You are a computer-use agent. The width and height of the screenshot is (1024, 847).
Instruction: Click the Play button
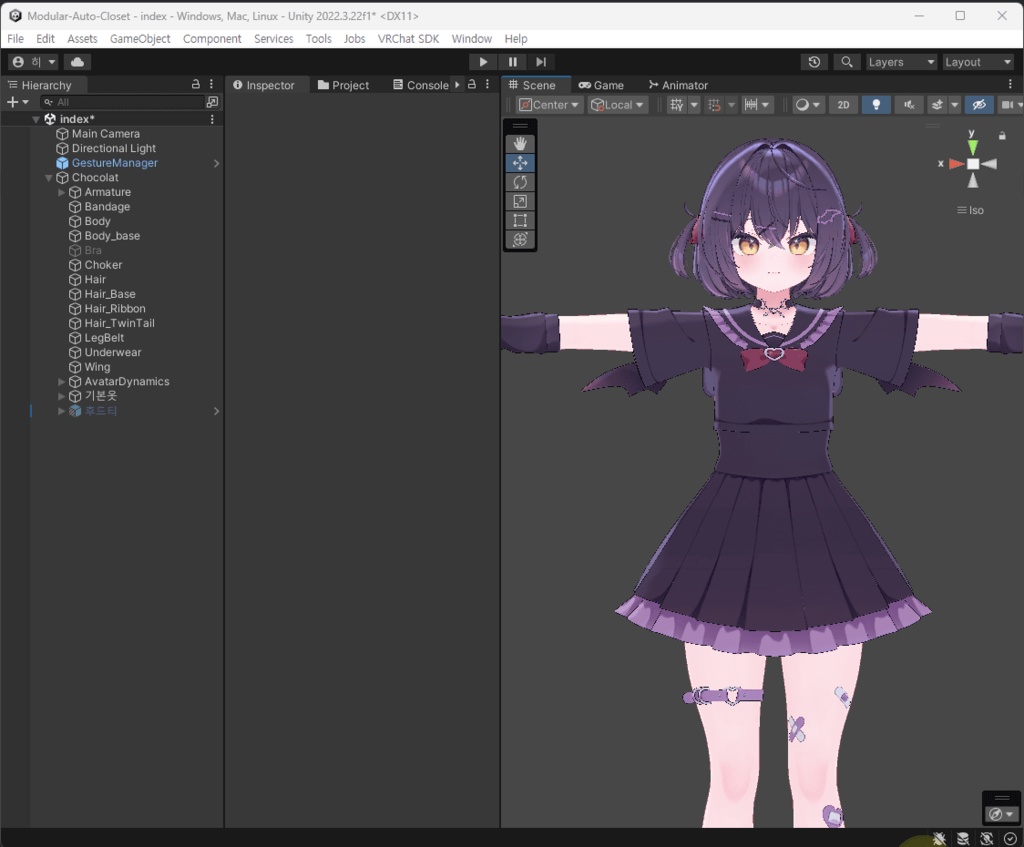click(483, 62)
